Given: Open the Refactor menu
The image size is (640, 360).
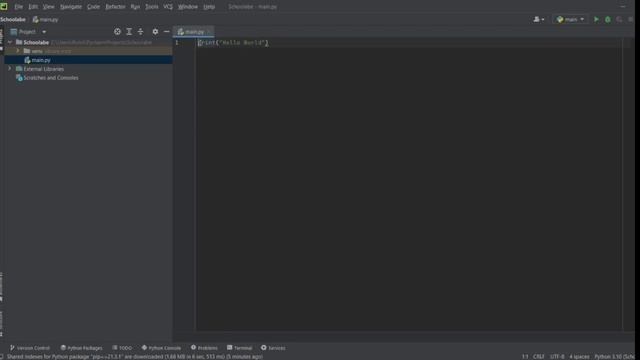Looking at the screenshot, I should 116,7.
